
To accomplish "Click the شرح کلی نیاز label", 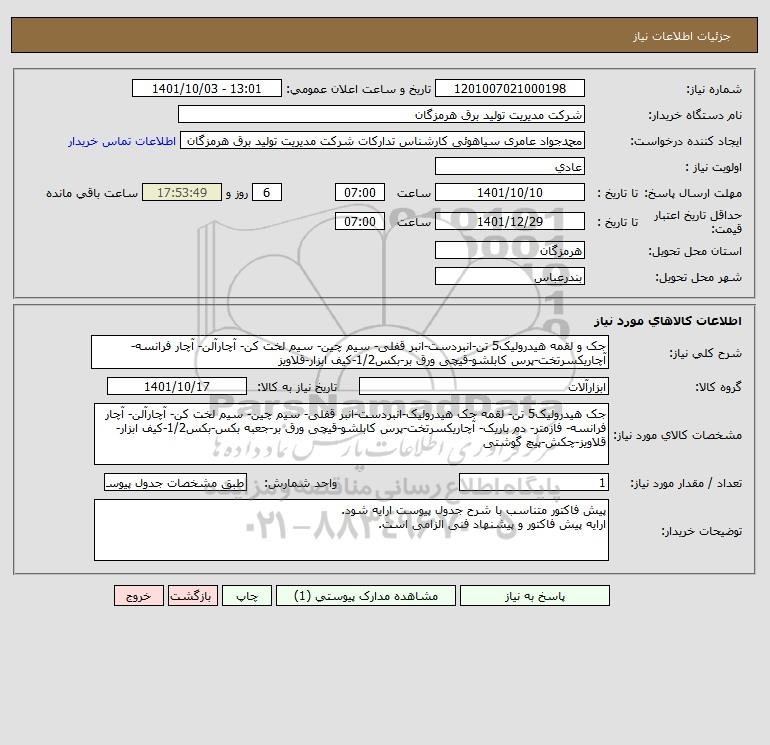I will coord(706,353).
